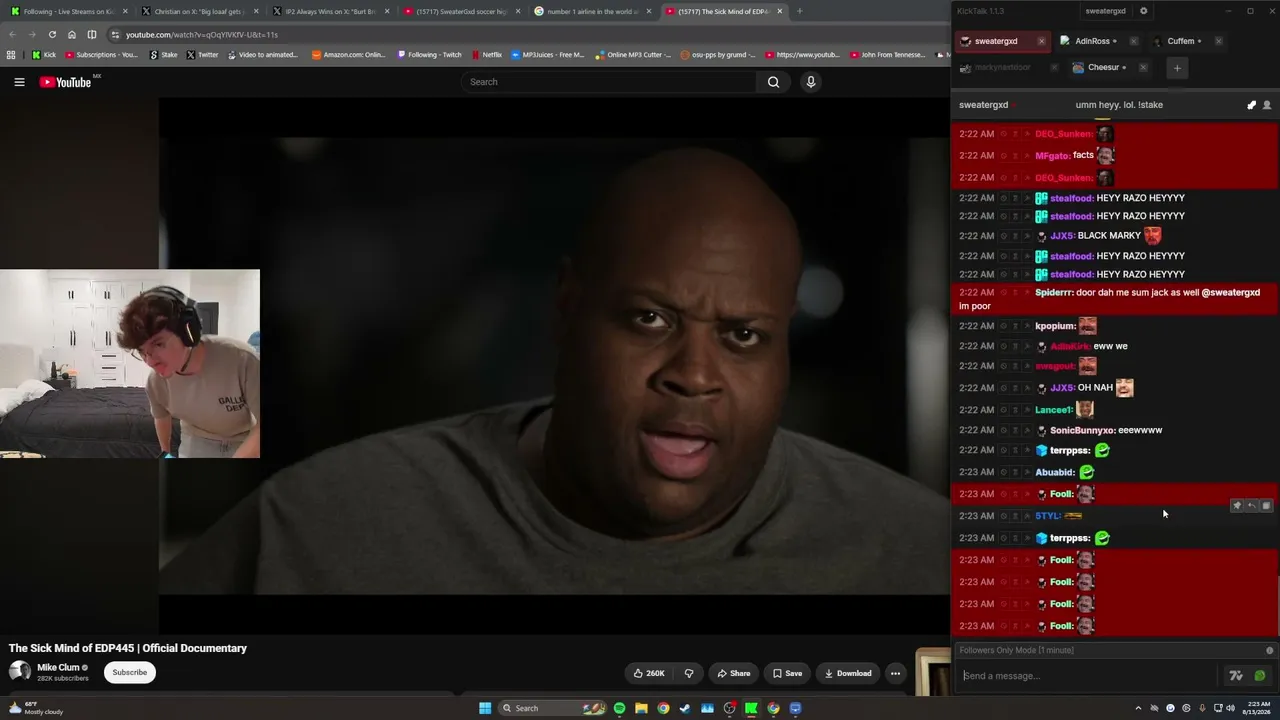Viewport: 1280px width, 720px height.
Task: Show hidden system tray icons
Action: click(x=1138, y=708)
